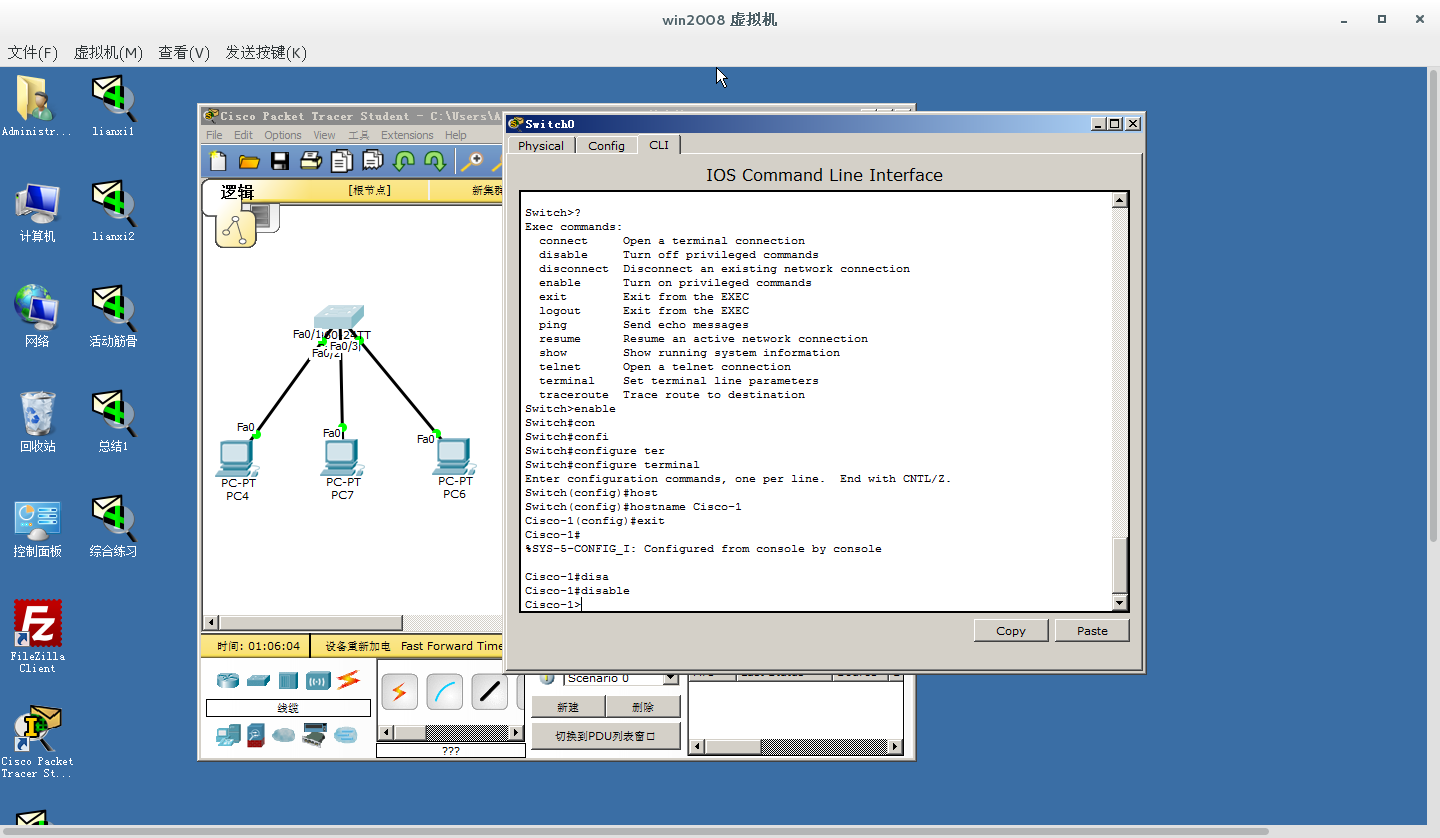Click 切换到PDU列表窗口 button
The width and height of the screenshot is (1440, 838).
(605, 736)
